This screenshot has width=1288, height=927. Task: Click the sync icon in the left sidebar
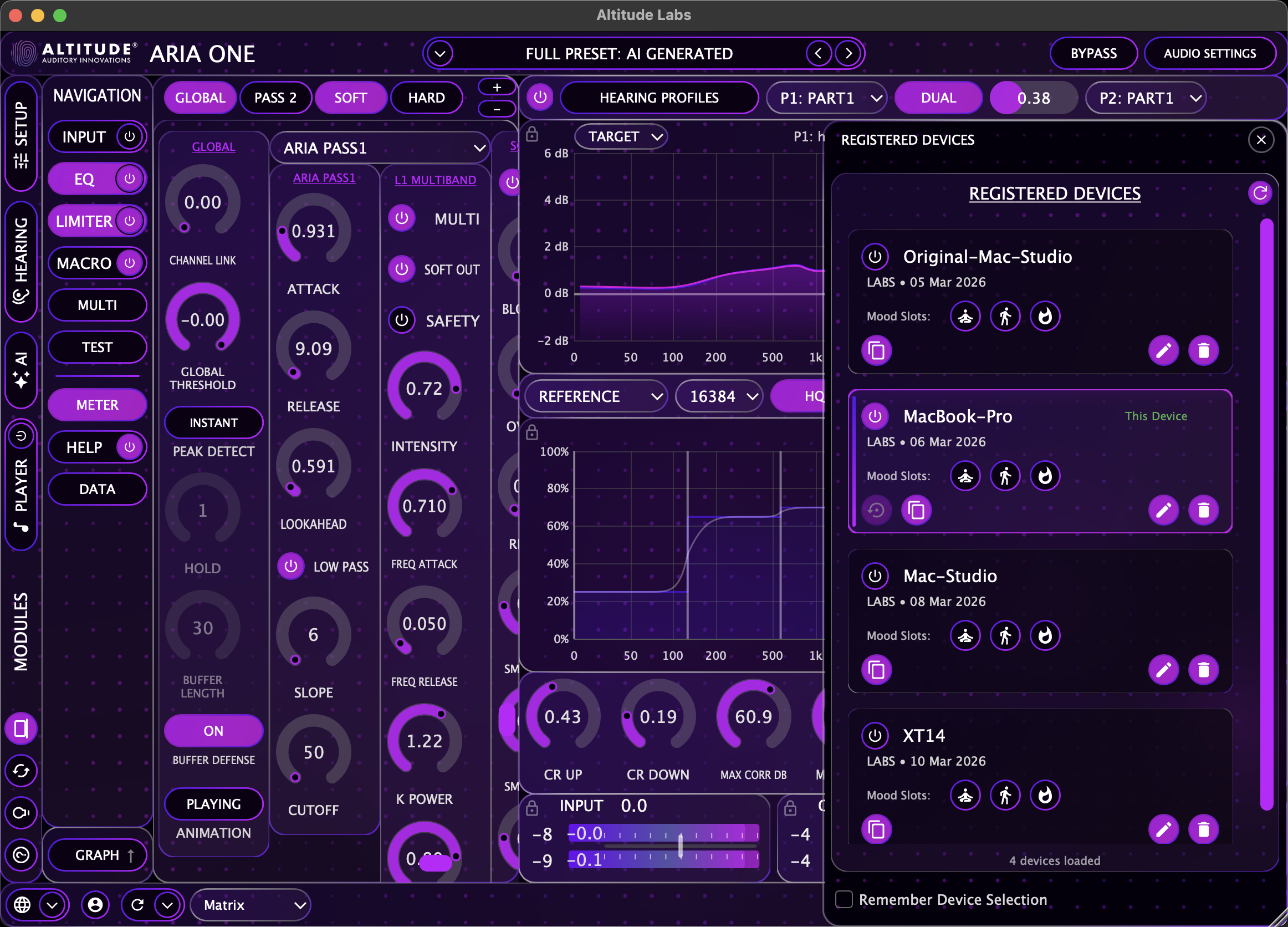point(22,771)
